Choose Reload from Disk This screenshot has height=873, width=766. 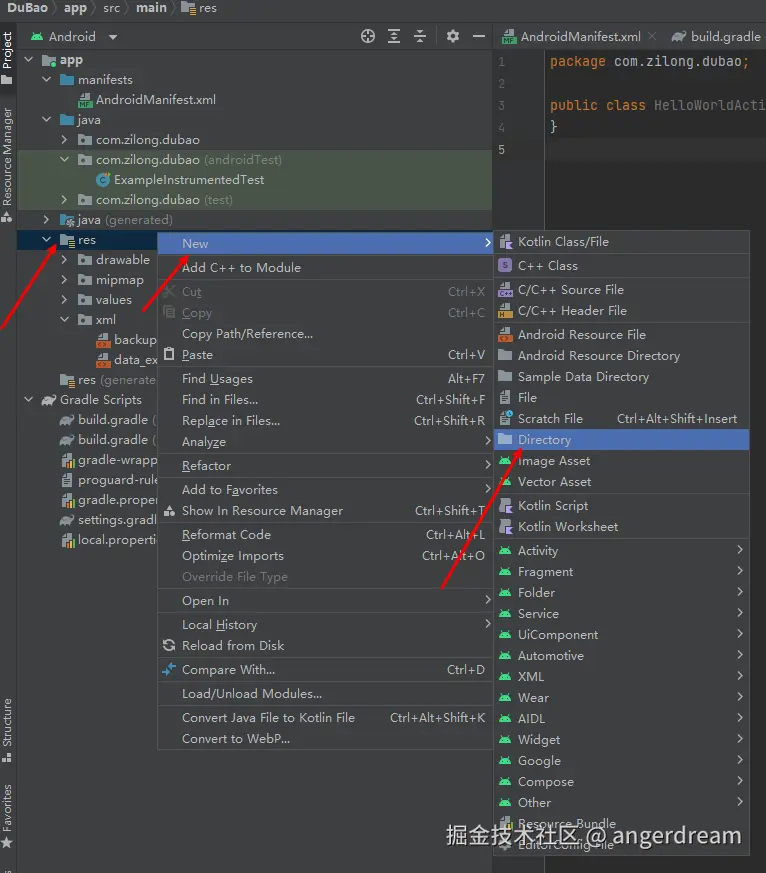325,646
